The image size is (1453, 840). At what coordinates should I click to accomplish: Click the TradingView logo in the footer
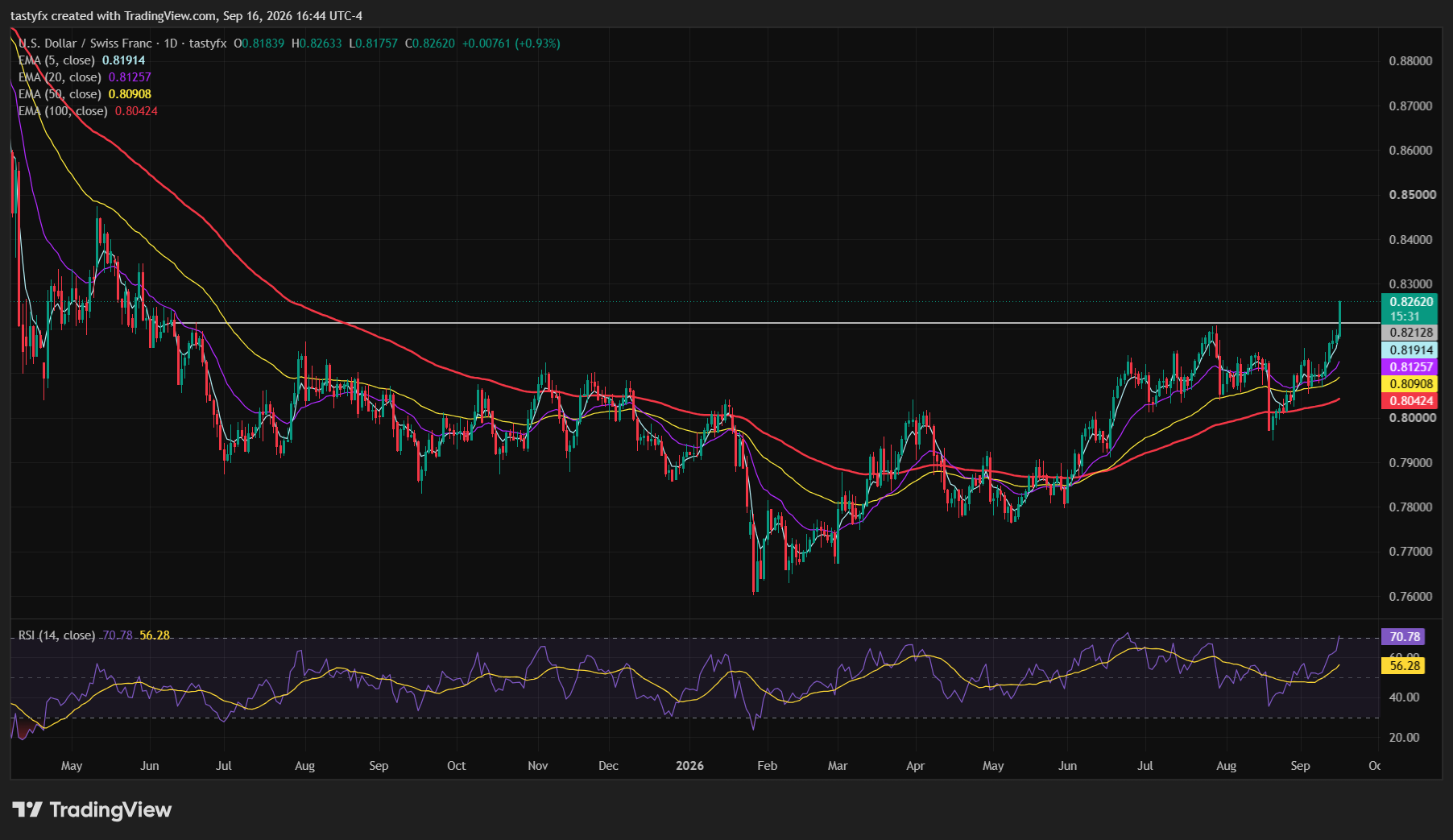click(x=92, y=809)
